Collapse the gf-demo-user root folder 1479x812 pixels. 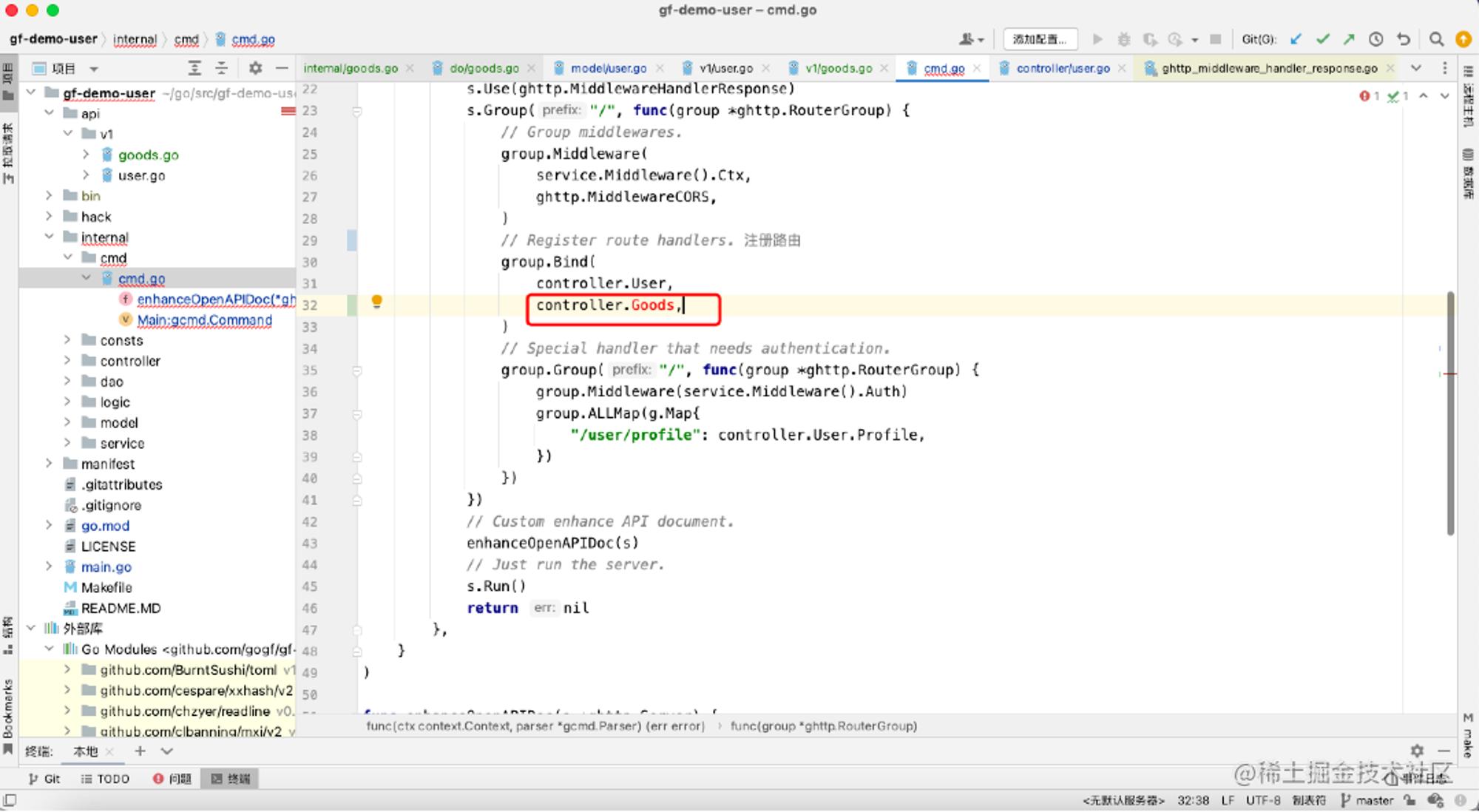(31, 92)
